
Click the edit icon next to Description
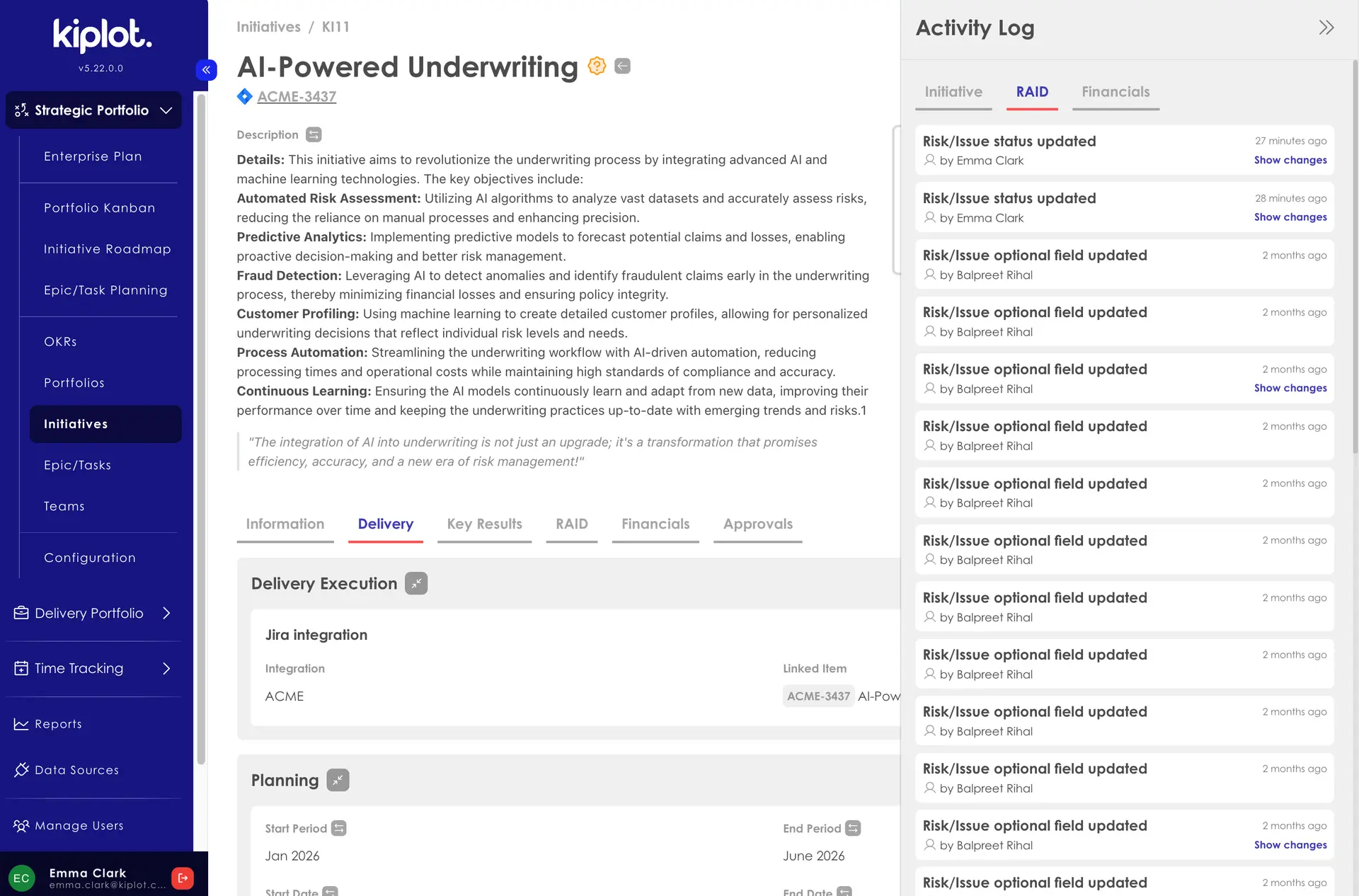pyautogui.click(x=313, y=134)
